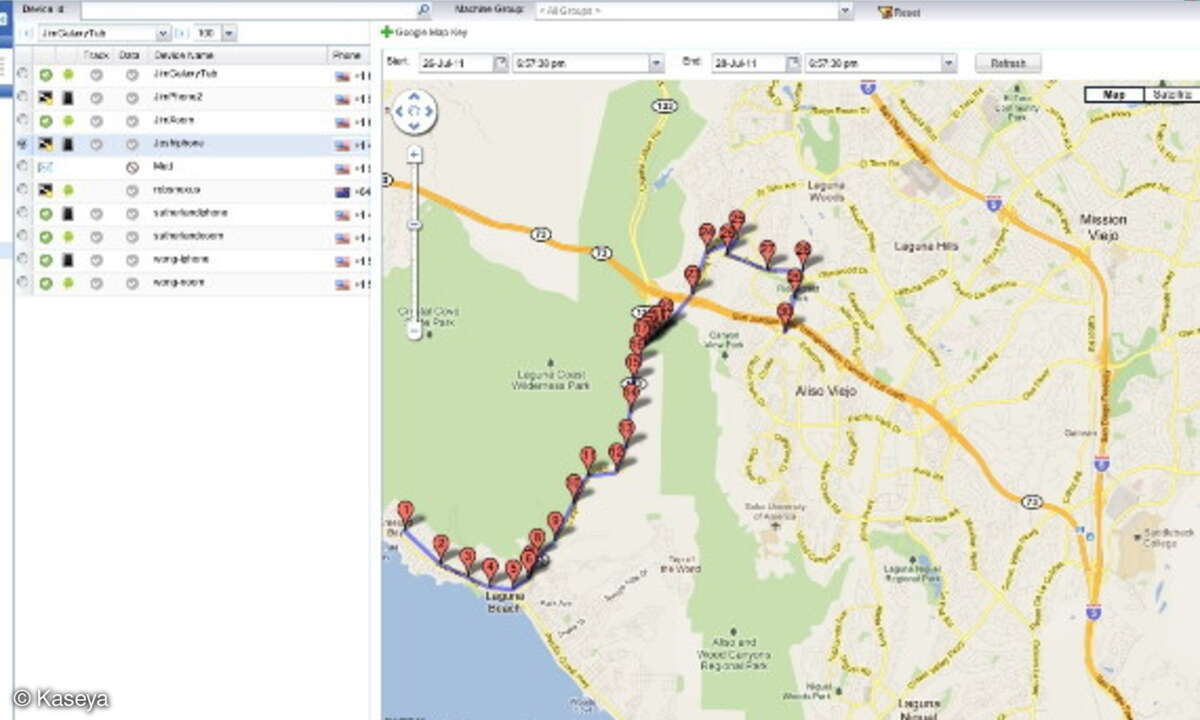Click the Data column header

click(x=131, y=55)
